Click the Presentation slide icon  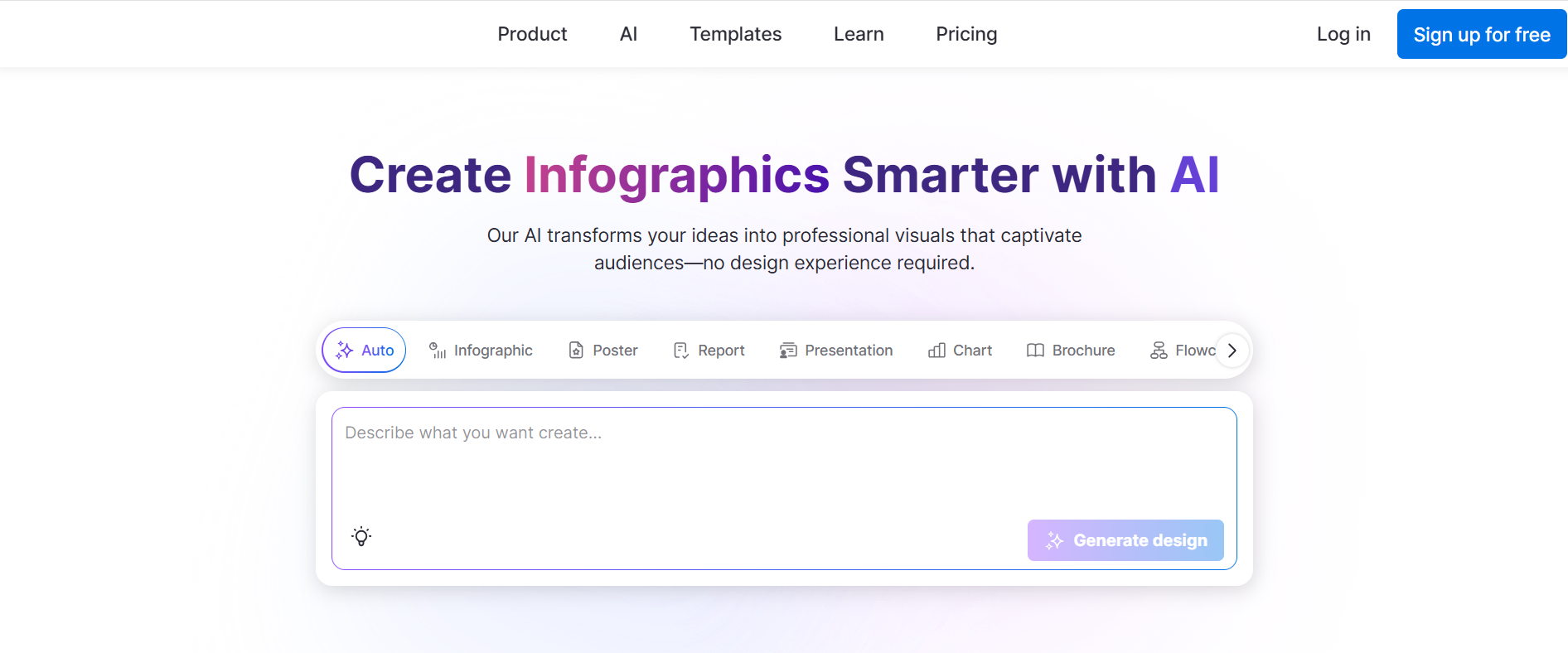tap(788, 351)
